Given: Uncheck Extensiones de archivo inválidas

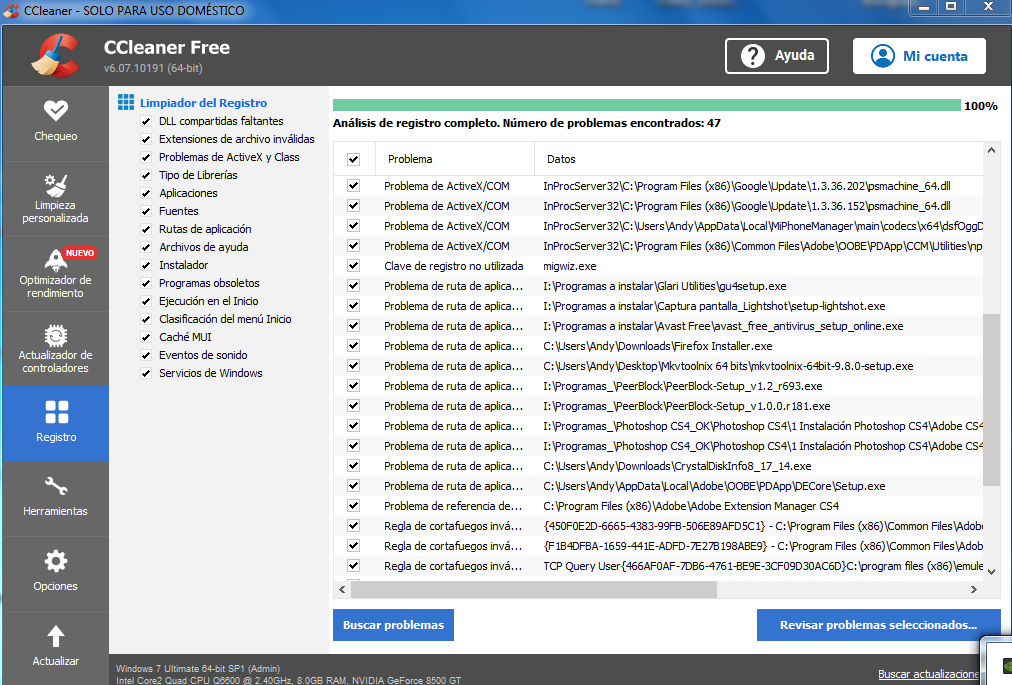Looking at the screenshot, I should pyautogui.click(x=146, y=139).
